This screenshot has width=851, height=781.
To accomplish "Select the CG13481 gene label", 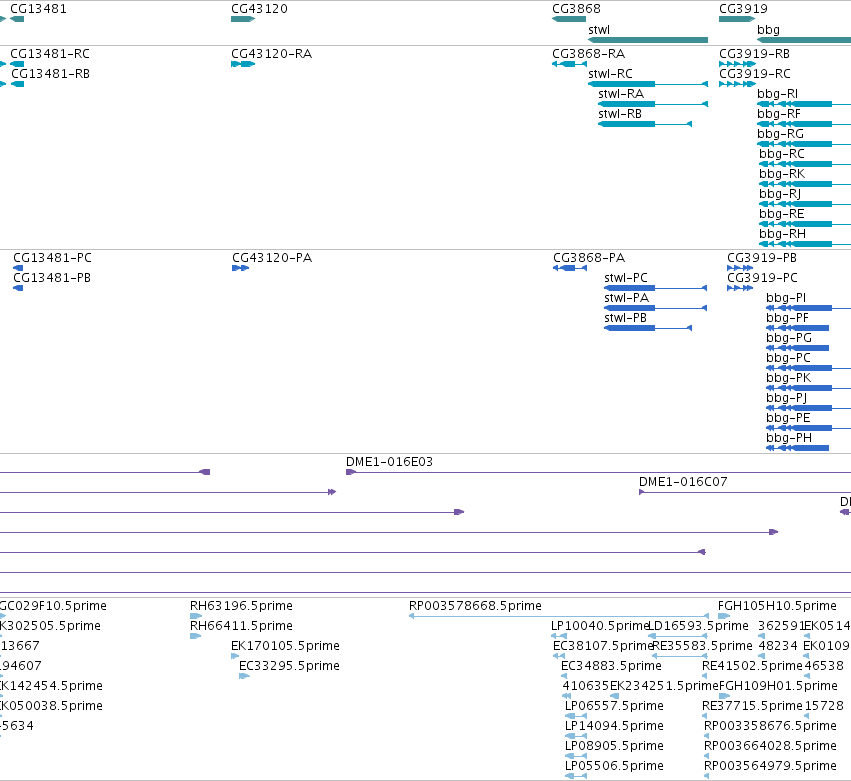I will tap(39, 9).
